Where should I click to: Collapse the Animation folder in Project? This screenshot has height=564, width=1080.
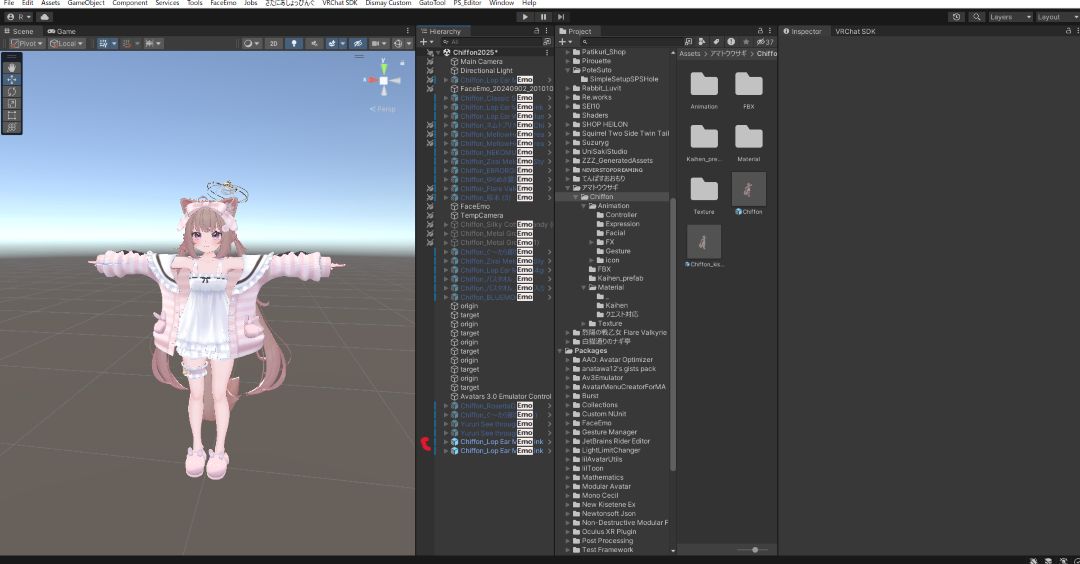[x=583, y=206]
